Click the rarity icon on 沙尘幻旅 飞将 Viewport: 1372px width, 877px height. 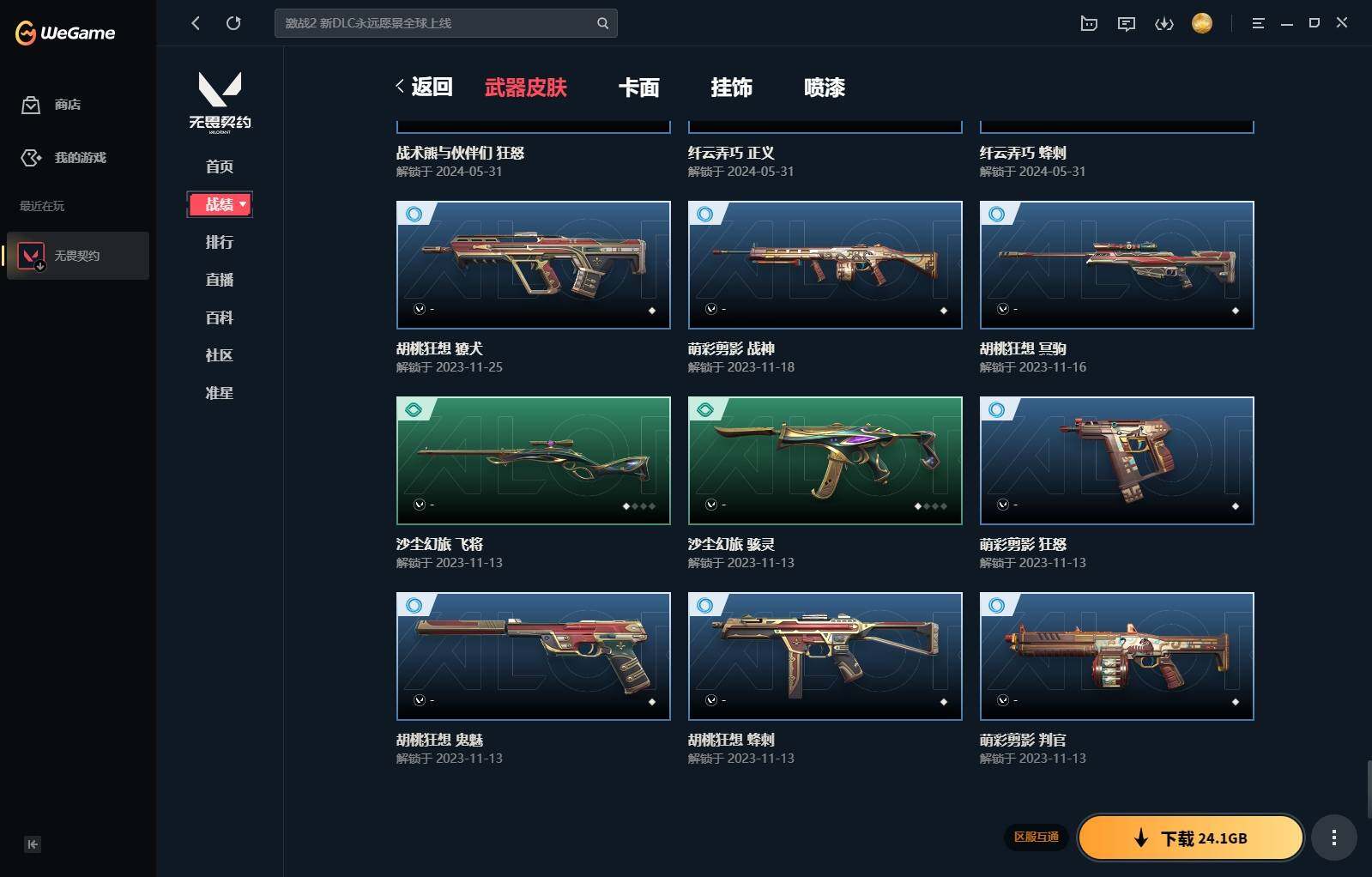[414, 409]
